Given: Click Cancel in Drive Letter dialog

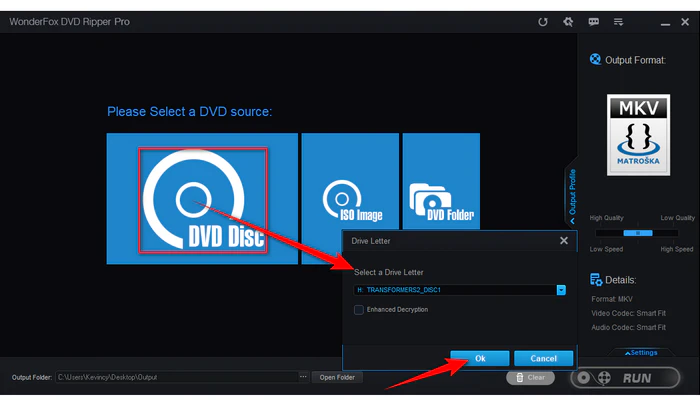Looking at the screenshot, I should pyautogui.click(x=543, y=358).
